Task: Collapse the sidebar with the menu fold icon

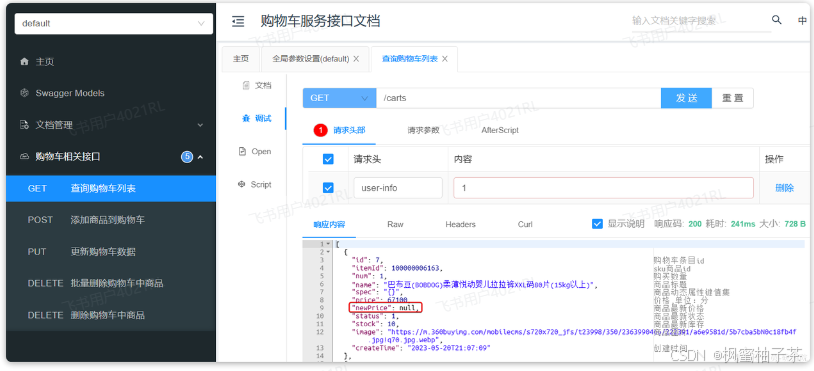Action: 238,21
